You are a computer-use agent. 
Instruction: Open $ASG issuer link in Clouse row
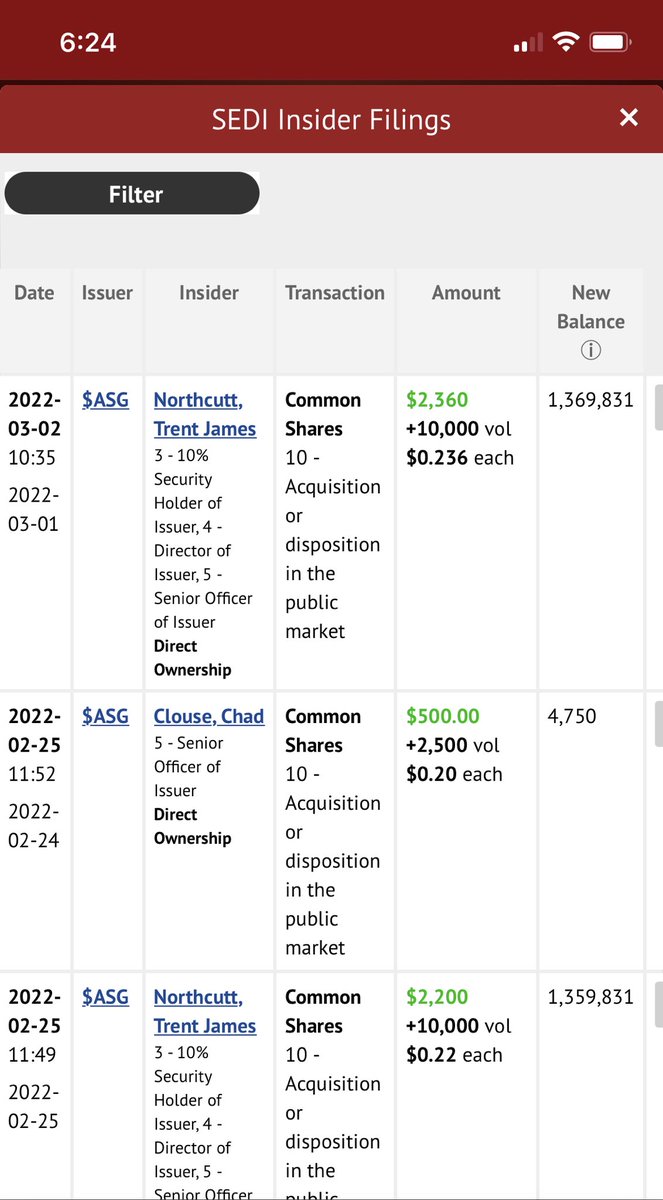click(105, 716)
